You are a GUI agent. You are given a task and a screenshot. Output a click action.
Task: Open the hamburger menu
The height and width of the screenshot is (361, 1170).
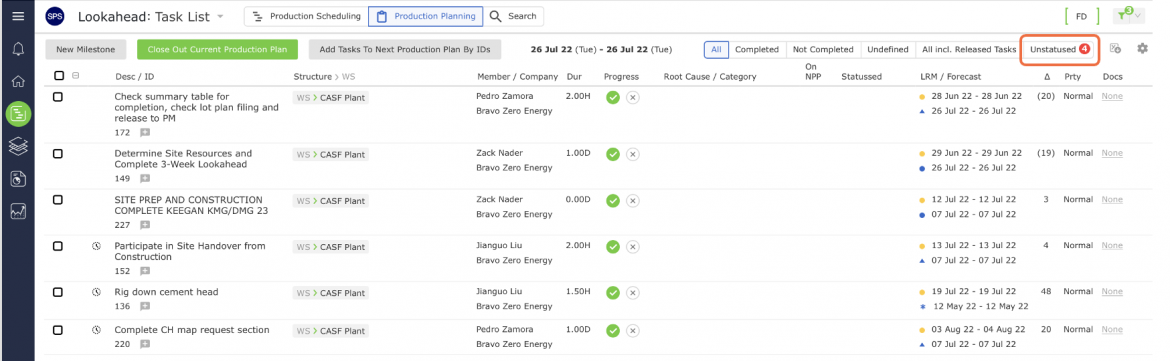click(x=18, y=16)
